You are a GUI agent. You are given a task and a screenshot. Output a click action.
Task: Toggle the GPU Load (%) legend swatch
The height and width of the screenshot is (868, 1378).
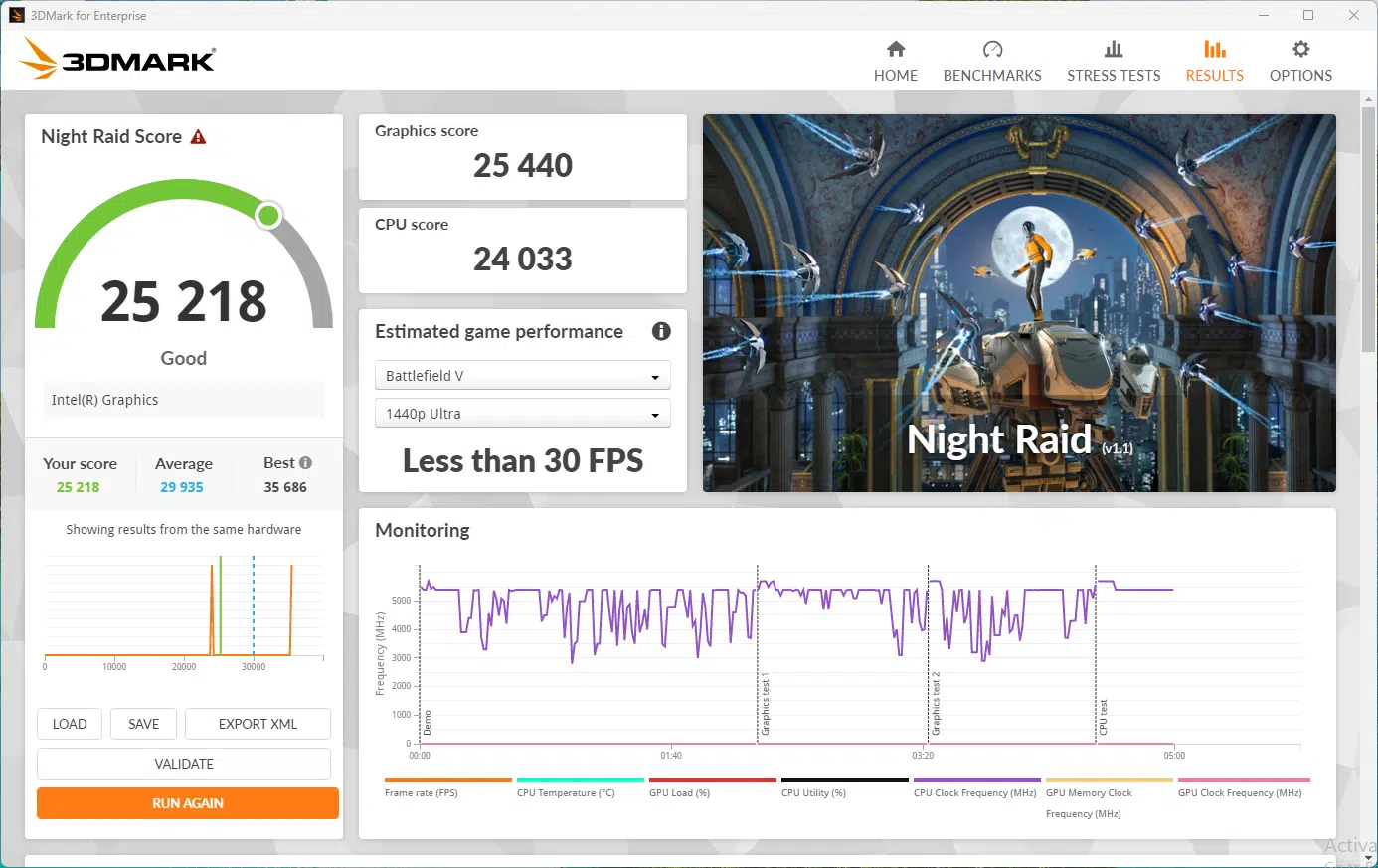(x=712, y=780)
